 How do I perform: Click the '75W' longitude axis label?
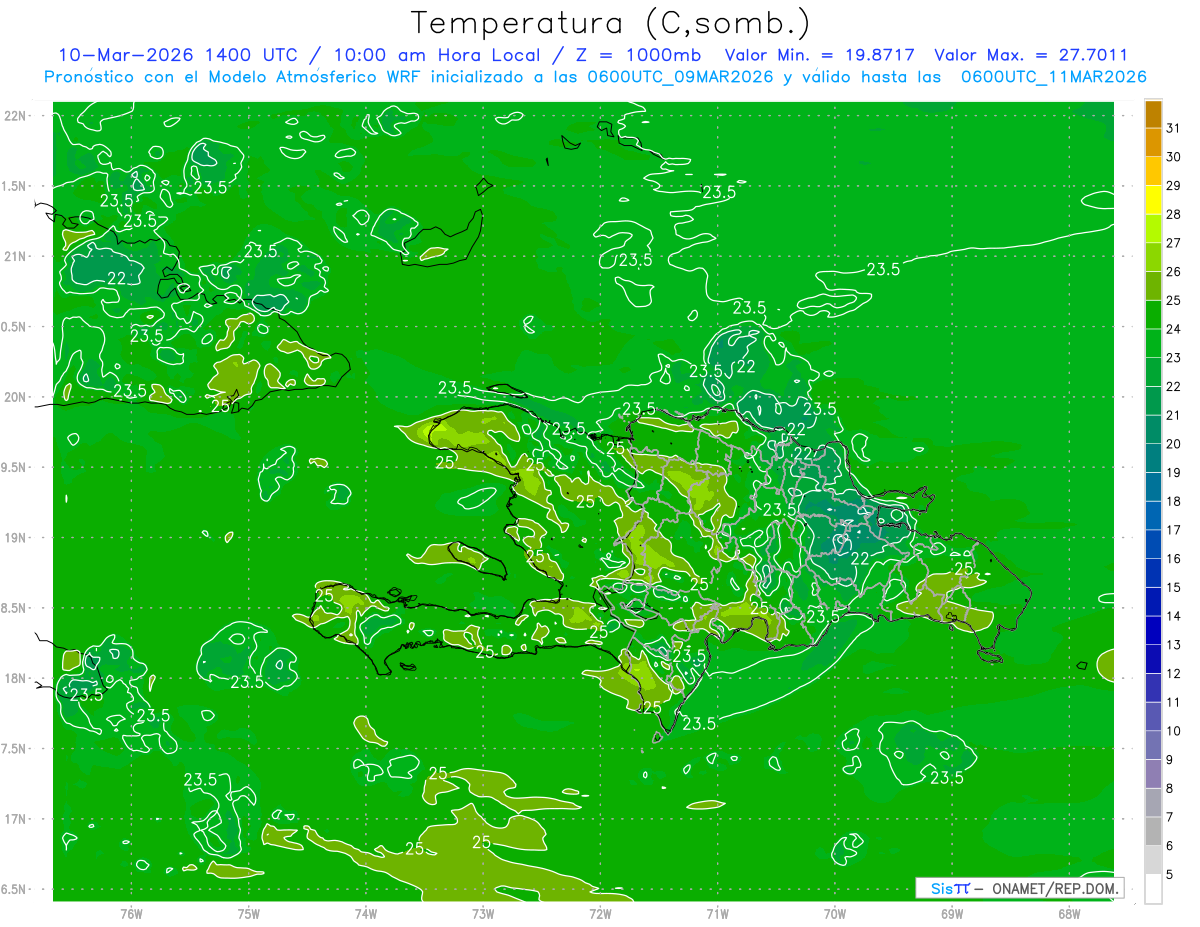click(249, 914)
